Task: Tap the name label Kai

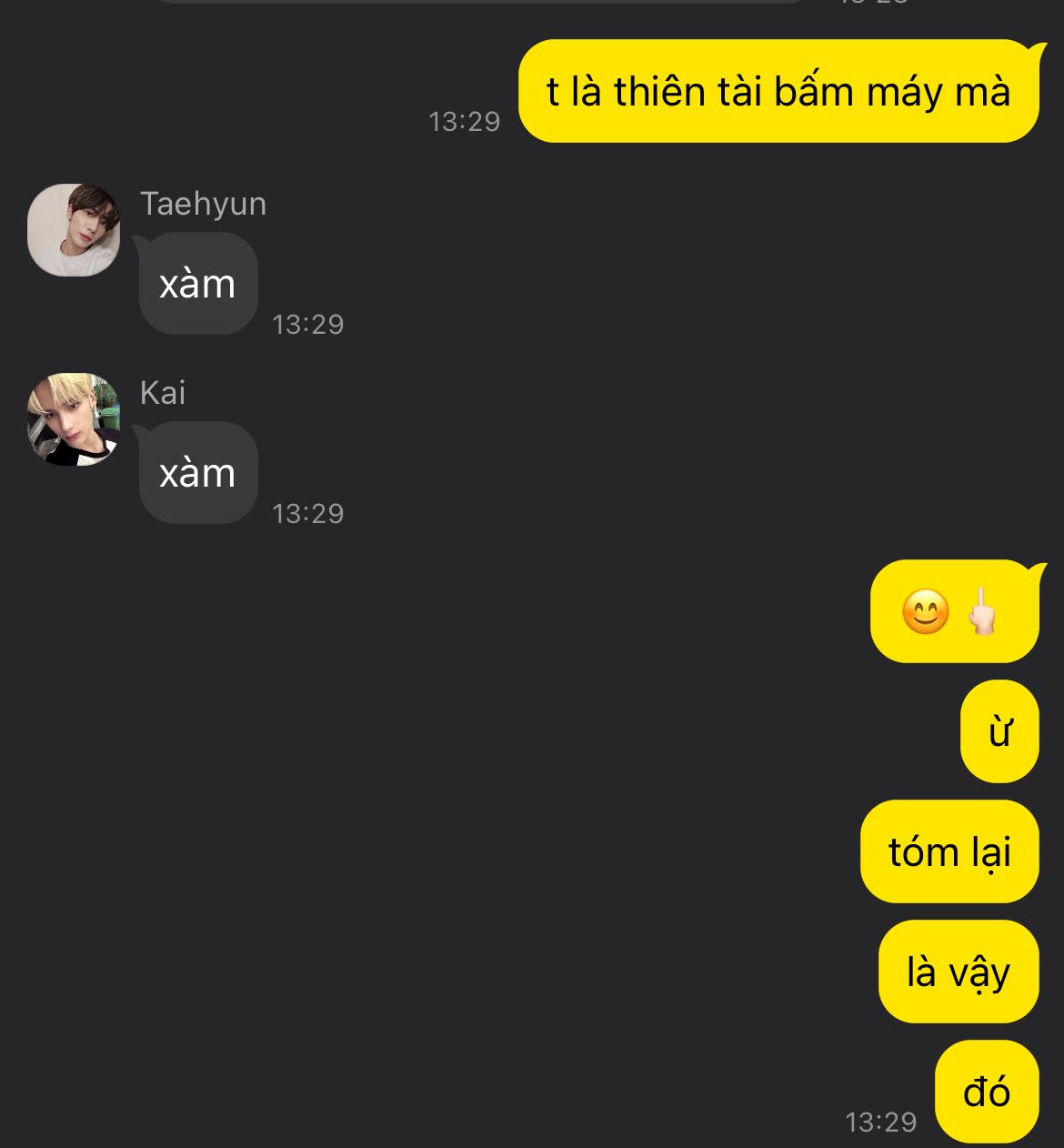Action: pos(163,393)
